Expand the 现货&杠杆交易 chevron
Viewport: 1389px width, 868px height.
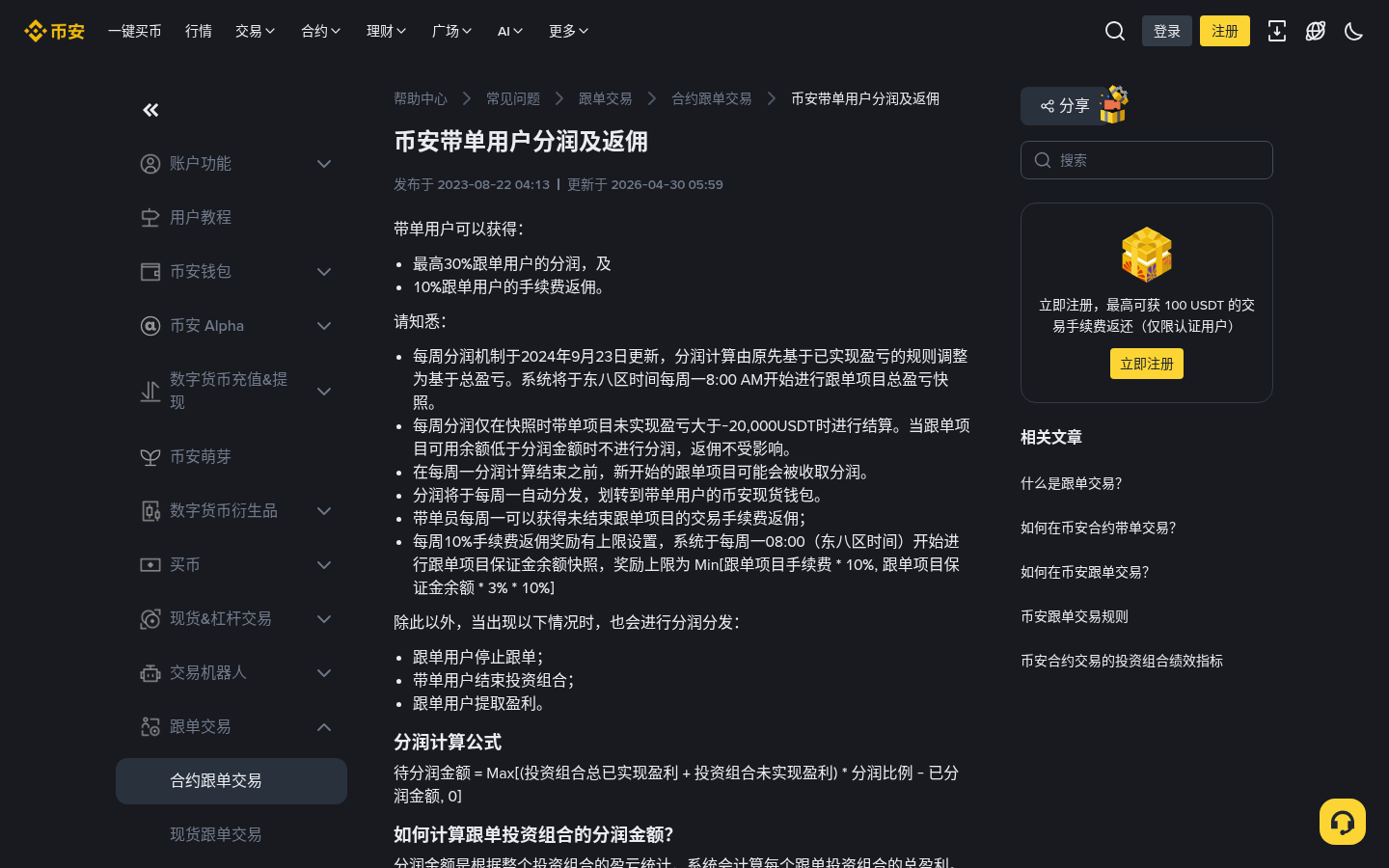(x=324, y=619)
